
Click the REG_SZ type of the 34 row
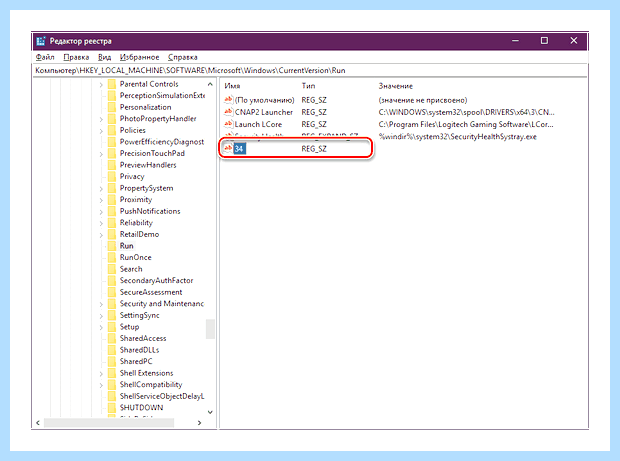tap(314, 149)
